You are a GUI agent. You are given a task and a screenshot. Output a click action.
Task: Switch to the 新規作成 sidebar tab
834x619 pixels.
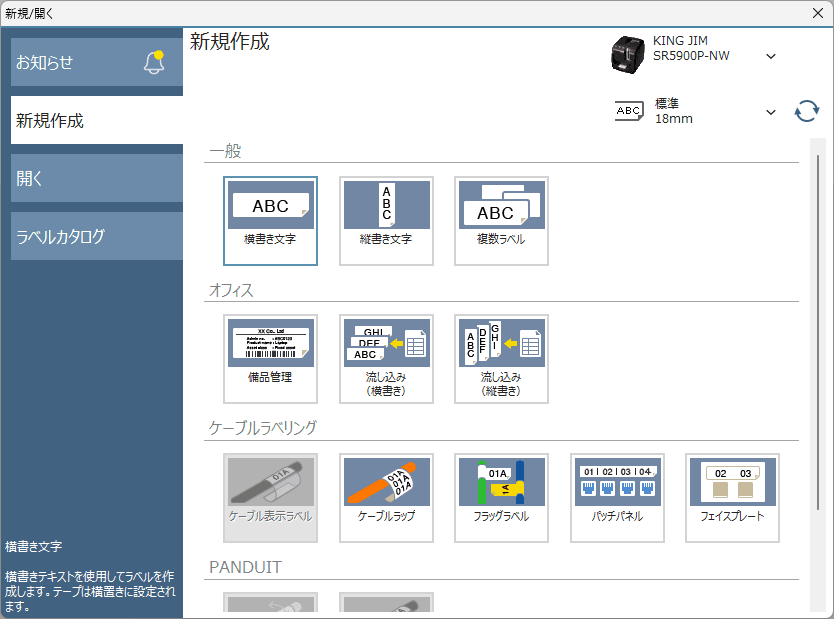(x=97, y=120)
